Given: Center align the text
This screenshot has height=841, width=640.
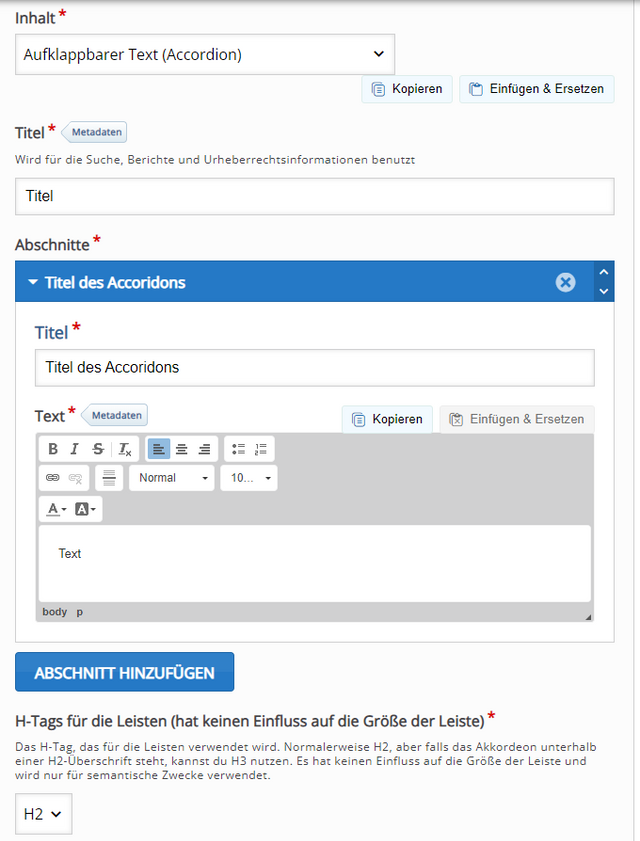Looking at the screenshot, I should (182, 449).
